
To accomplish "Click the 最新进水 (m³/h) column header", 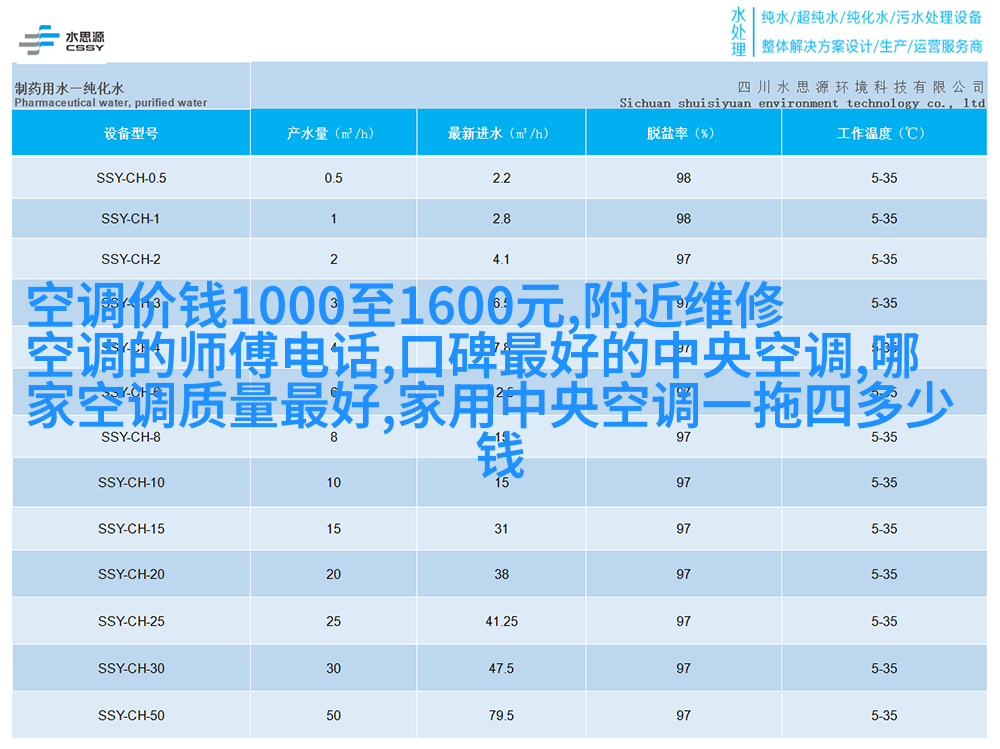I will point(500,133).
